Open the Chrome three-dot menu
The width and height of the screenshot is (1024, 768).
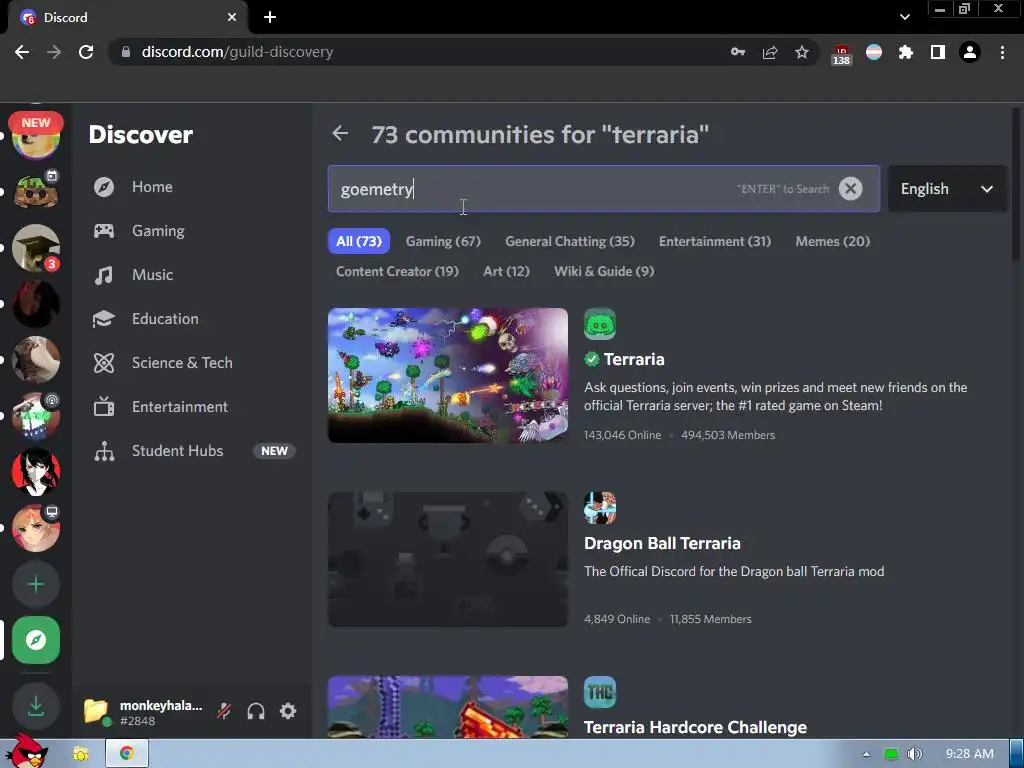click(x=1002, y=52)
